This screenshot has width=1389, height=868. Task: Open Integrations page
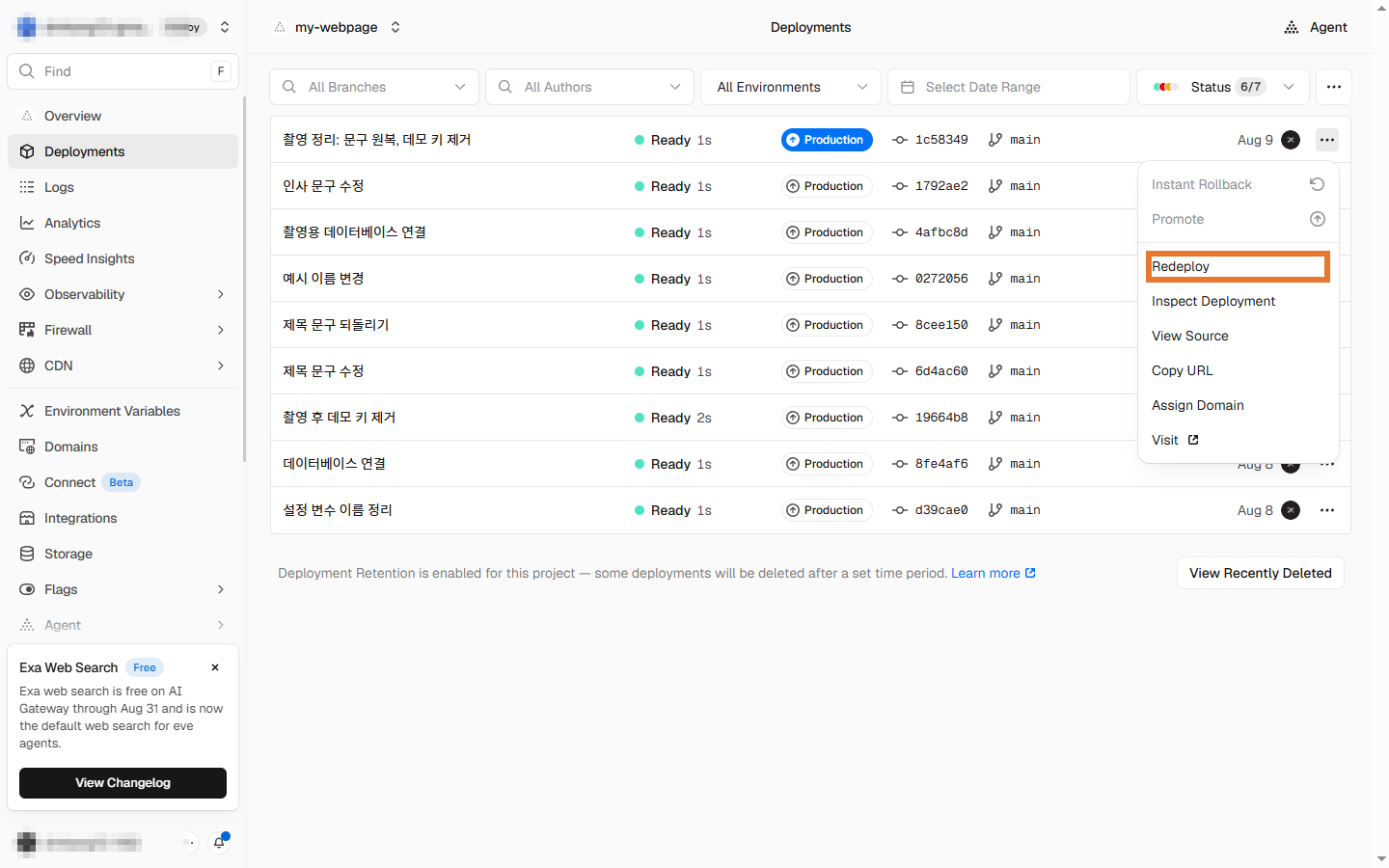[x=123, y=518]
